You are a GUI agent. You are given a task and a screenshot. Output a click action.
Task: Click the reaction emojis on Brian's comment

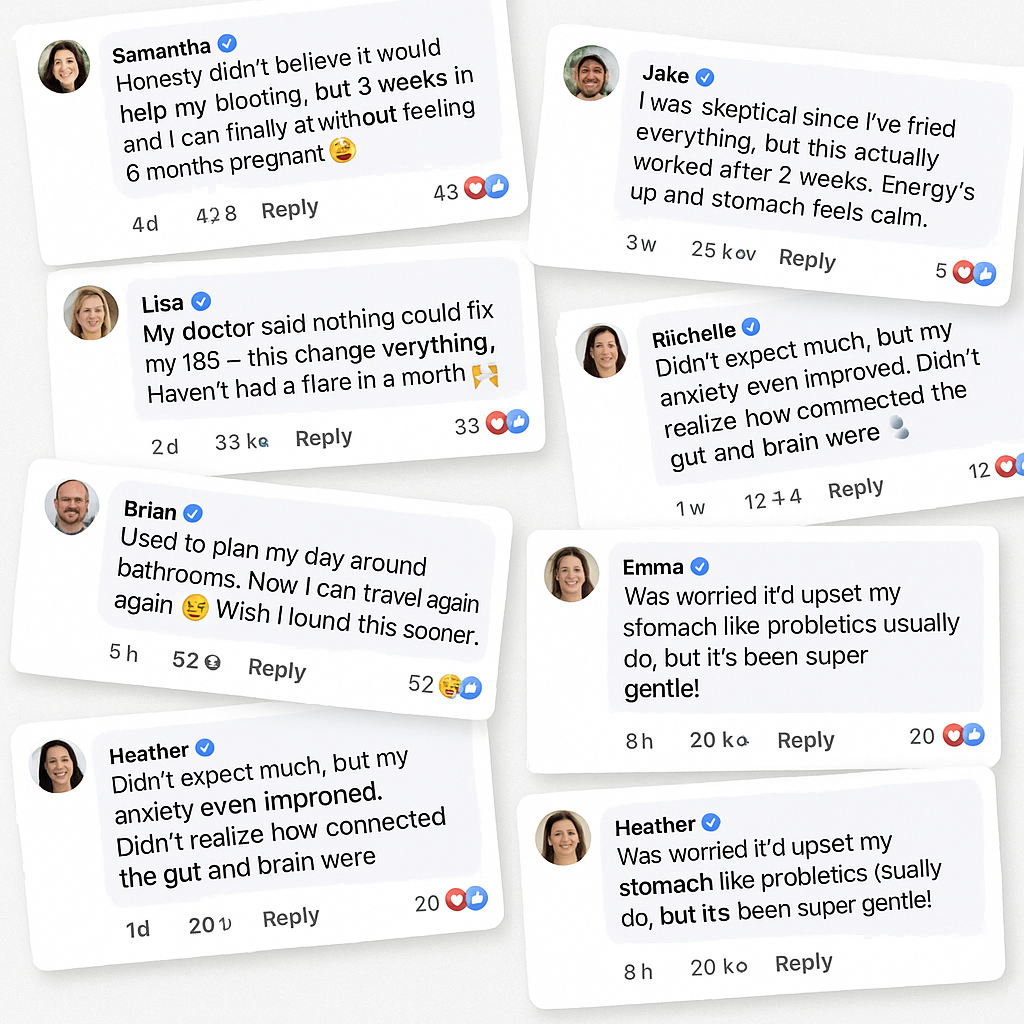[459, 686]
